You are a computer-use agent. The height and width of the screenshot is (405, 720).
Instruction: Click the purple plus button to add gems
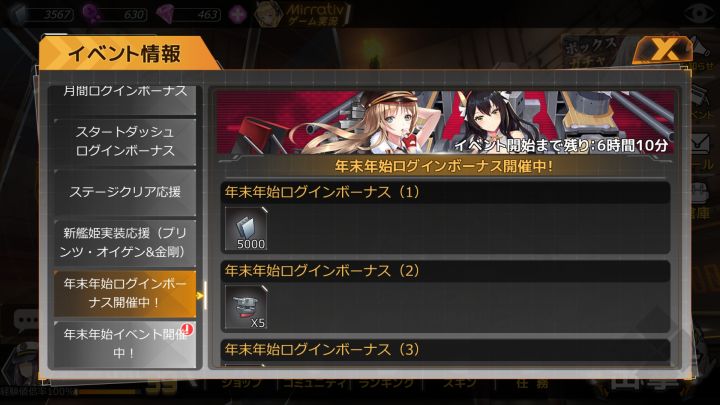point(238,14)
